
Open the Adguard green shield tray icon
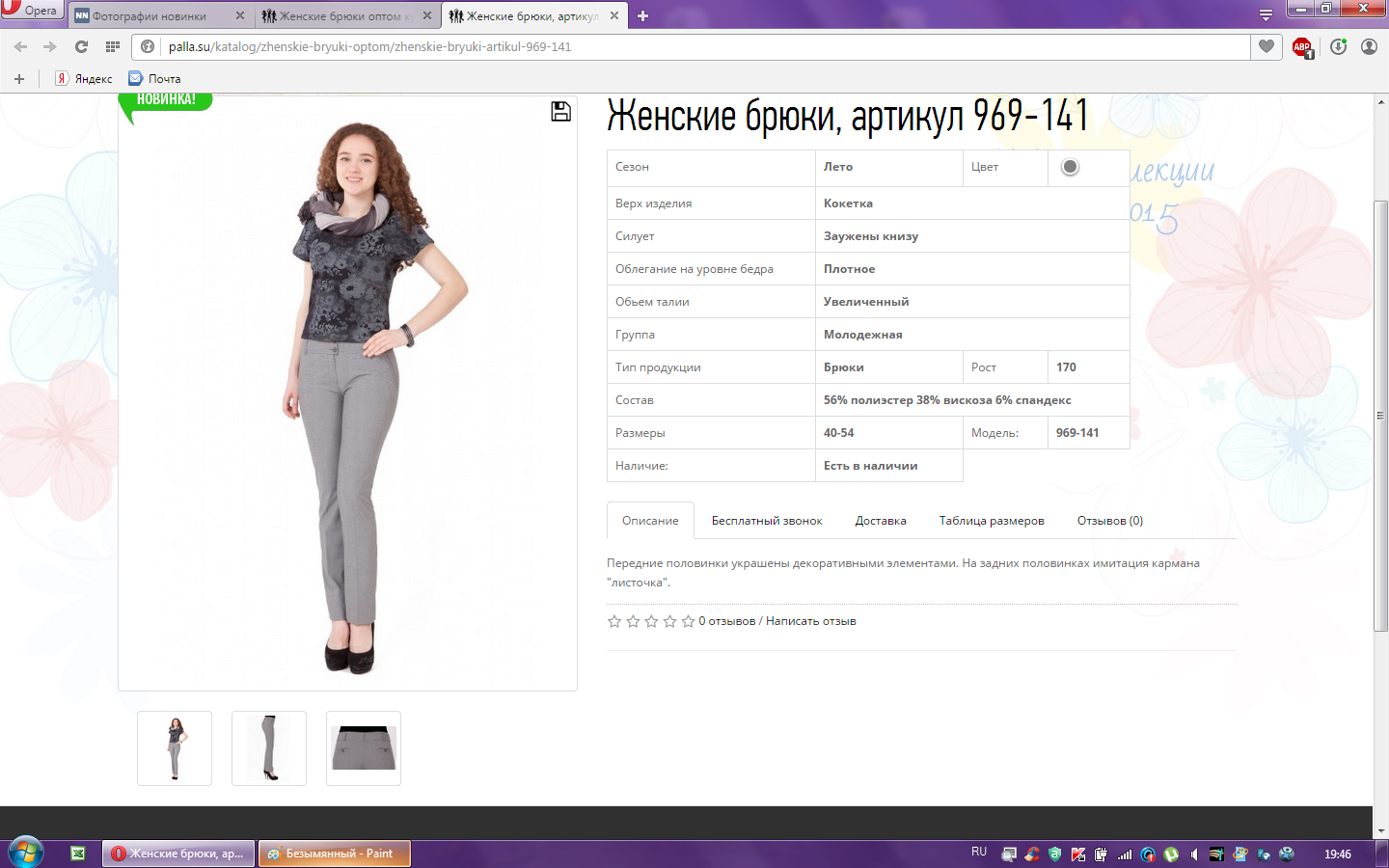(1055, 854)
